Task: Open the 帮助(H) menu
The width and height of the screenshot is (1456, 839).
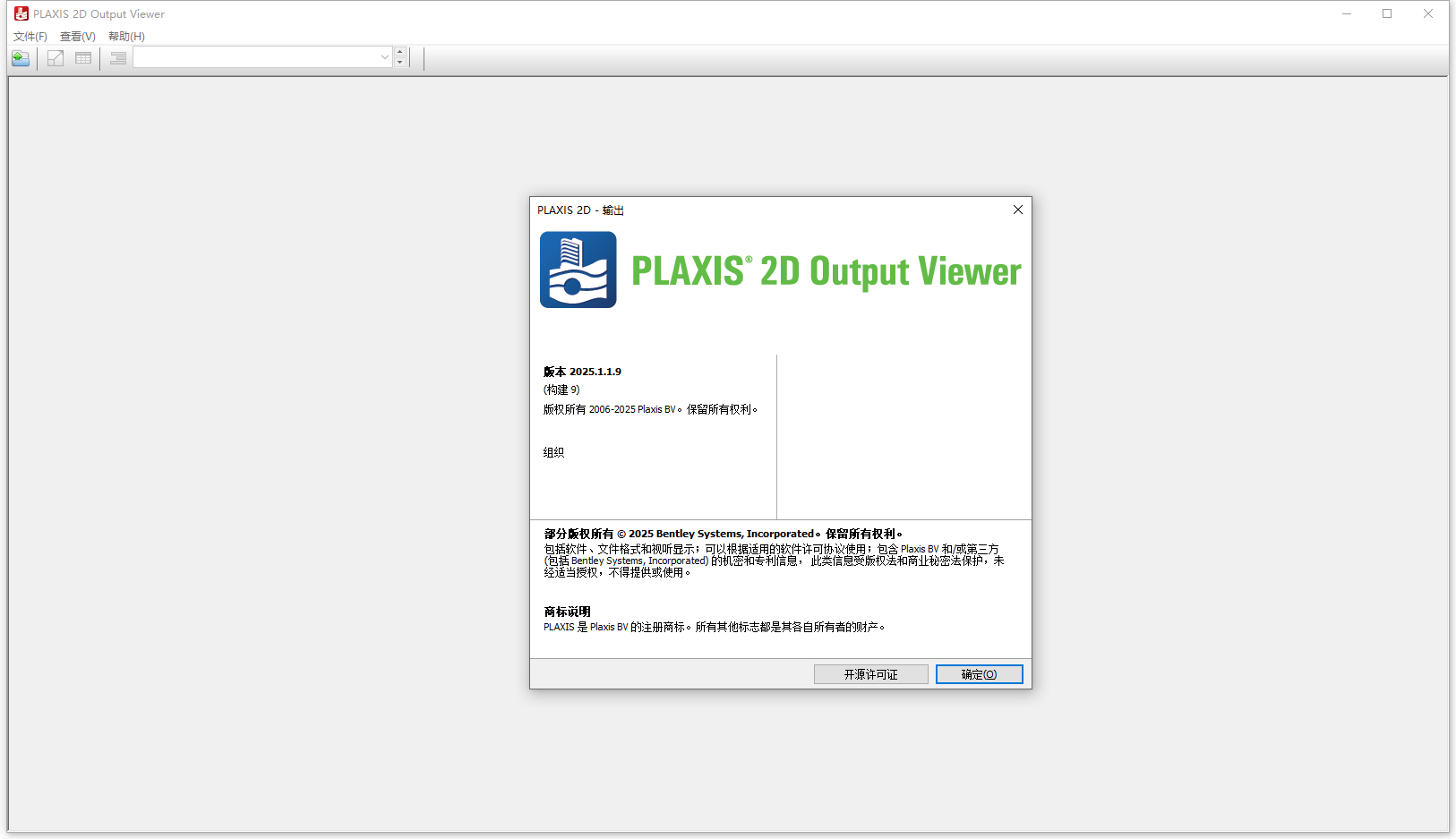Action: [x=126, y=37]
